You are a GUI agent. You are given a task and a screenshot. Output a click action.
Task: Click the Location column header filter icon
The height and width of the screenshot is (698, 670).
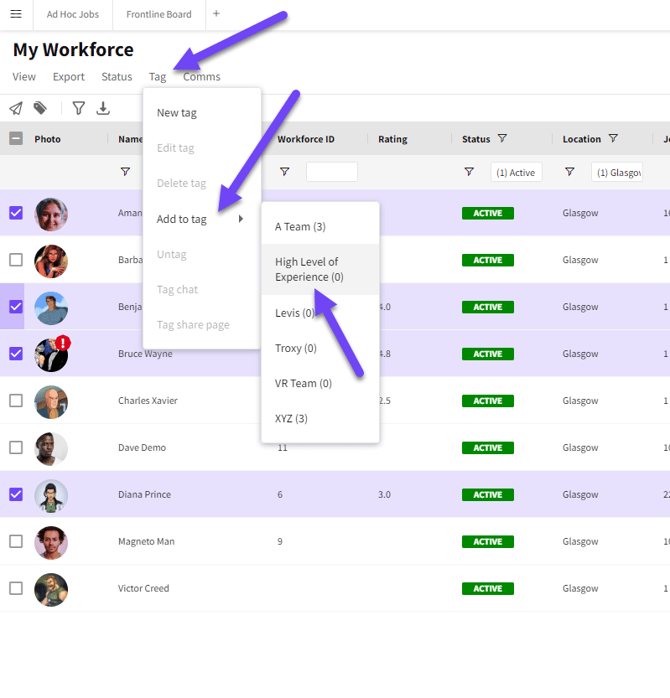point(613,138)
